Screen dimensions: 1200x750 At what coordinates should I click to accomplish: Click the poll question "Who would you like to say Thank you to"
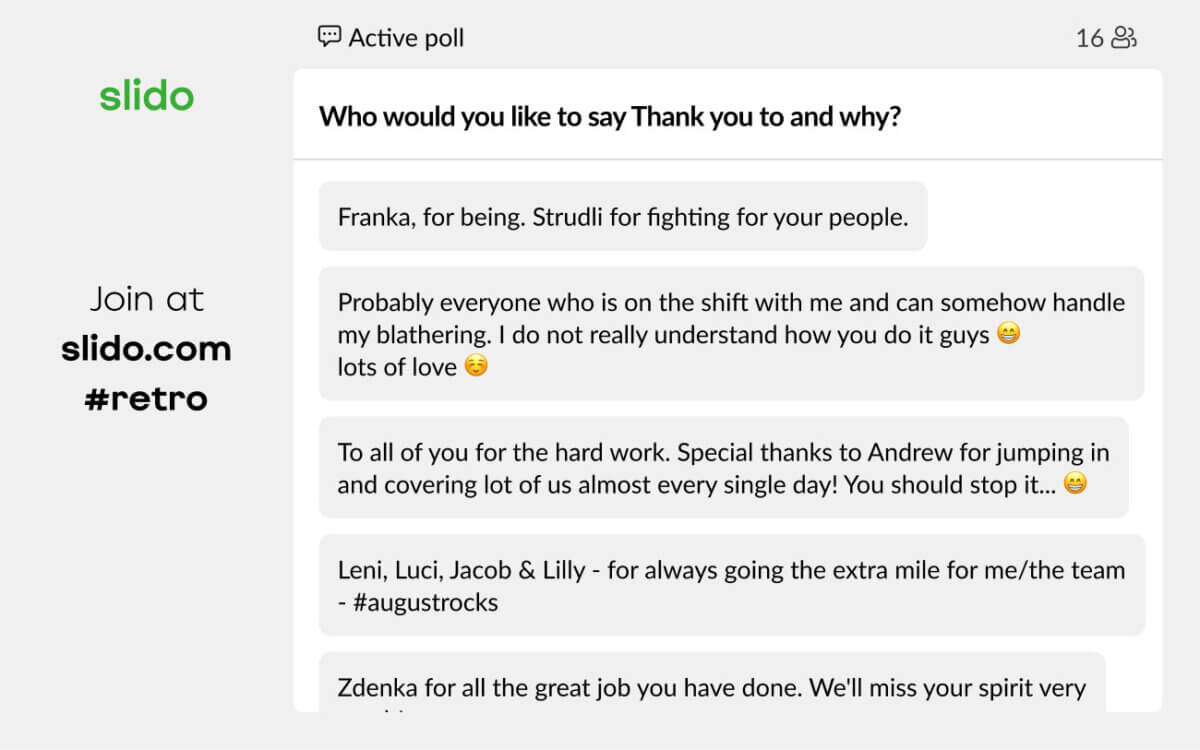tap(609, 117)
